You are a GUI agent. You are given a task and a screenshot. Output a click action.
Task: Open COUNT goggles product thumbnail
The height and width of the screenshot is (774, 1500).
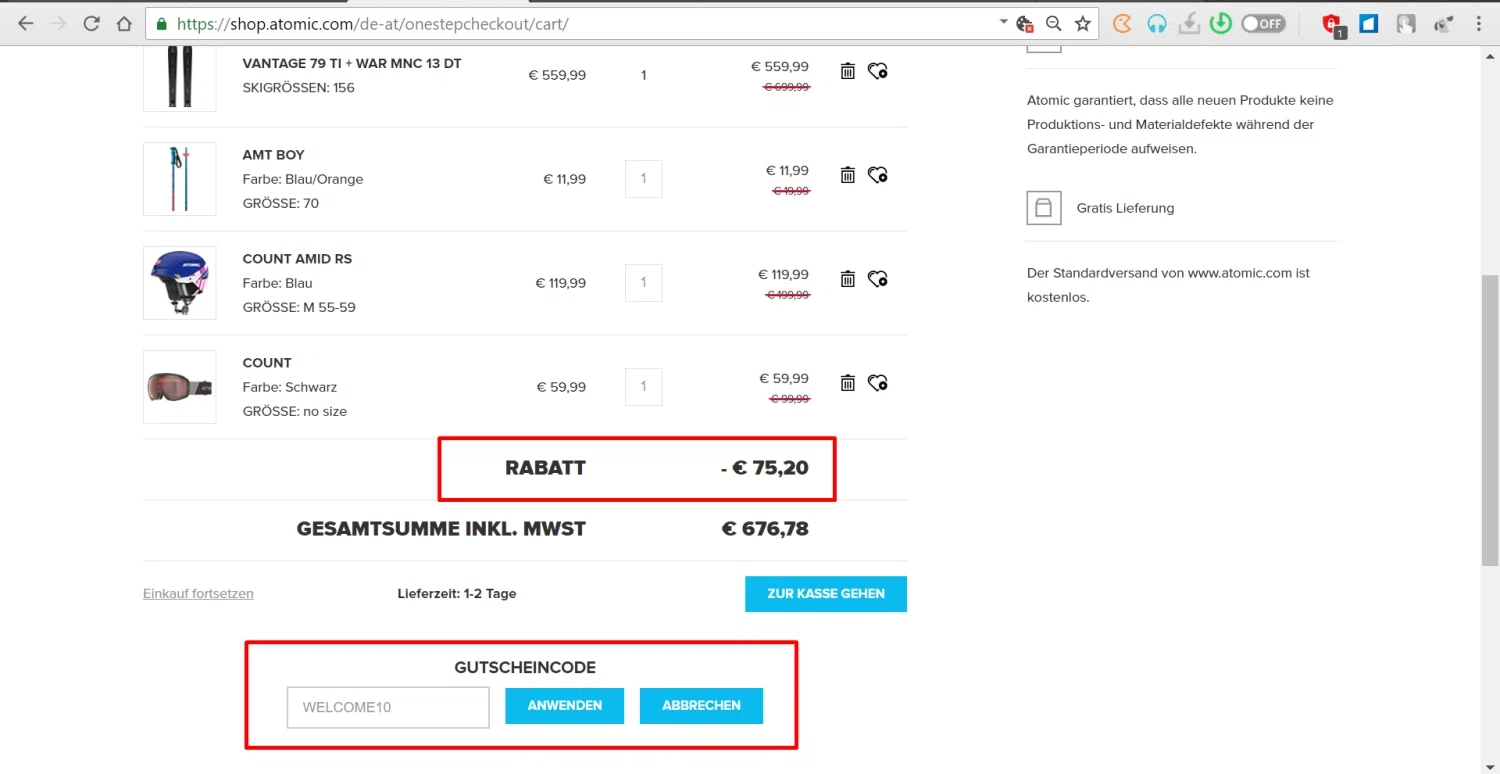tap(180, 387)
